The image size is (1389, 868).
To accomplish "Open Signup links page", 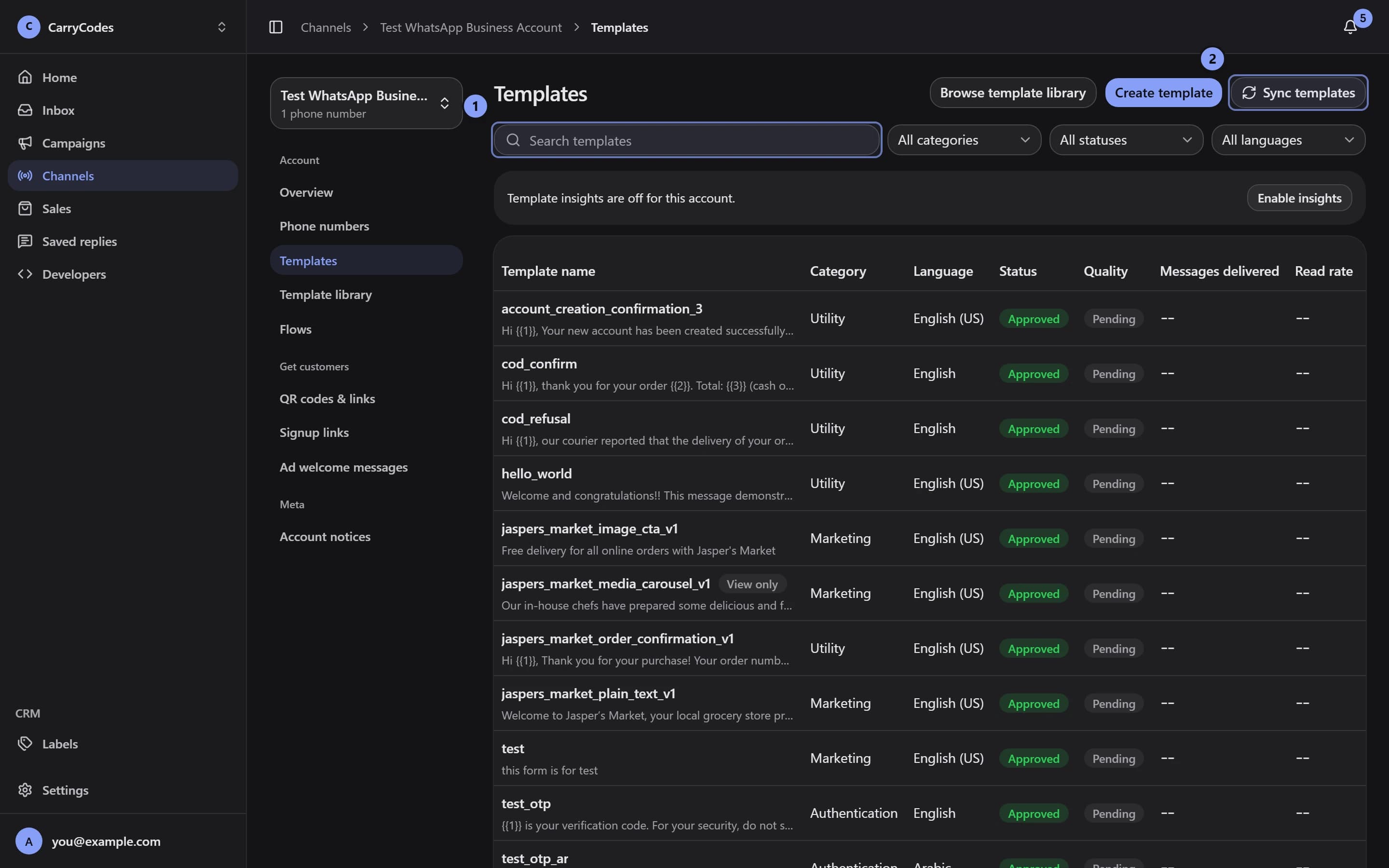I will click(x=366, y=432).
